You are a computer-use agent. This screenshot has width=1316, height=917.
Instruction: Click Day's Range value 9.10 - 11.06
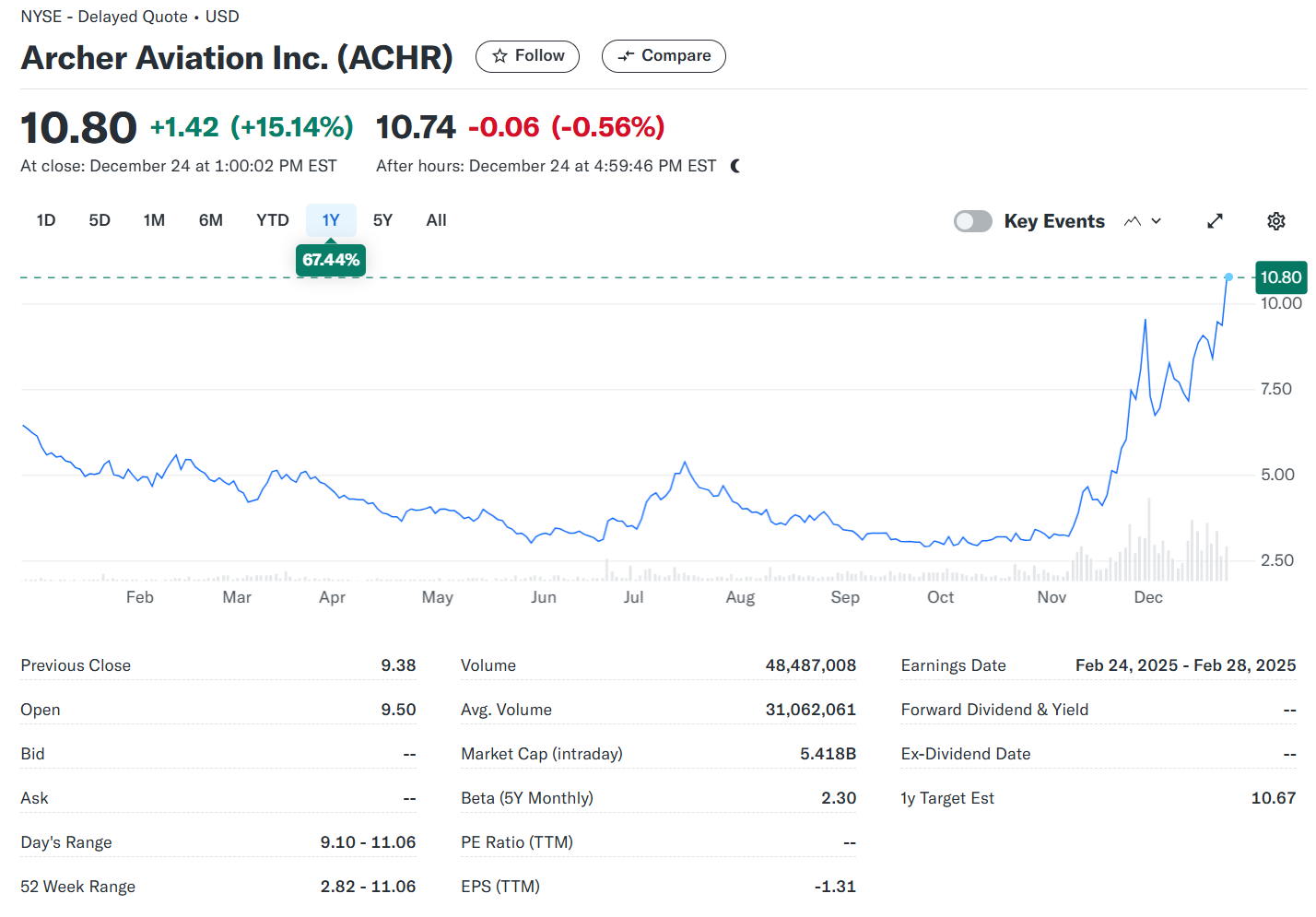[x=368, y=842]
